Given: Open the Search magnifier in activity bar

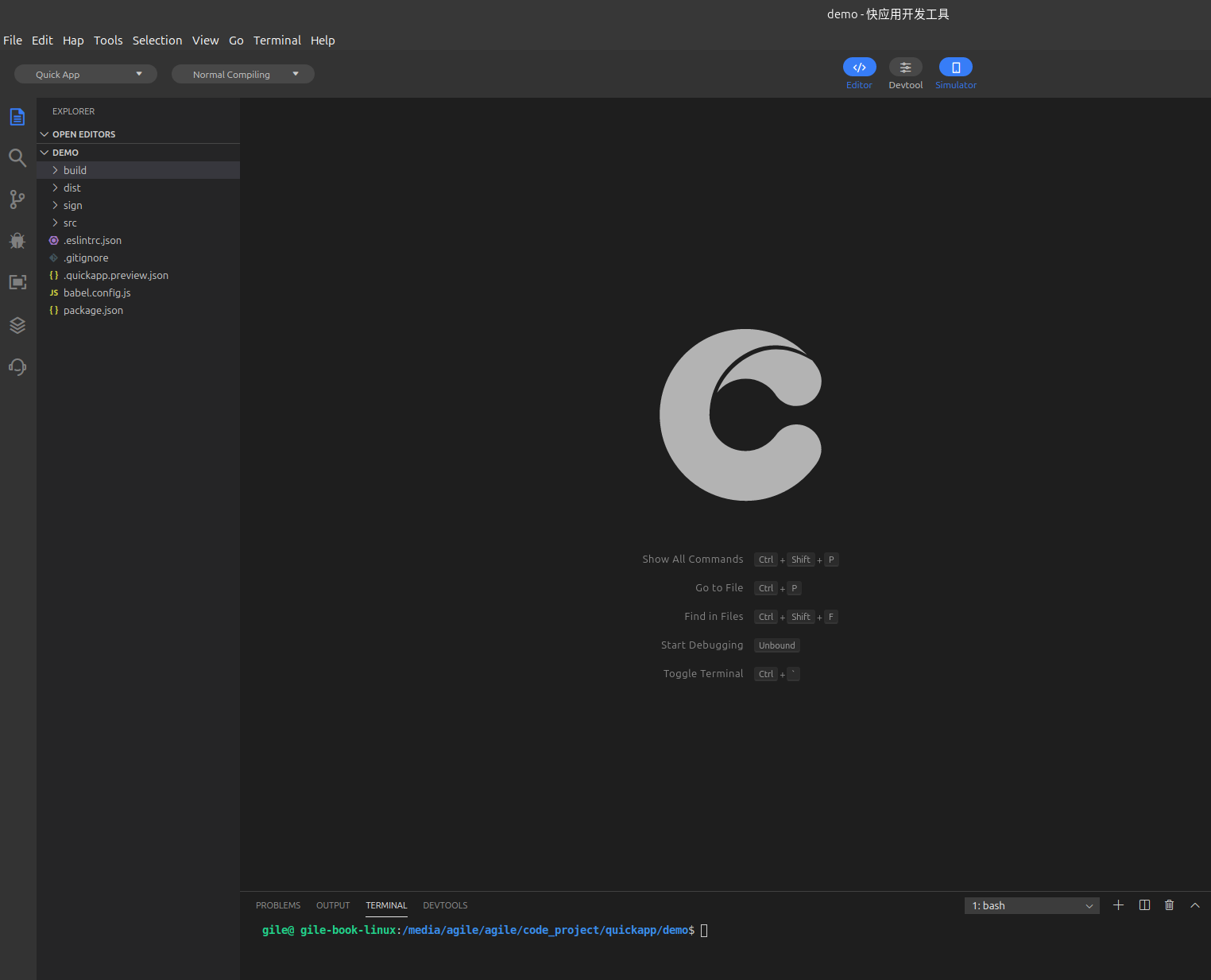Looking at the screenshot, I should click(17, 157).
